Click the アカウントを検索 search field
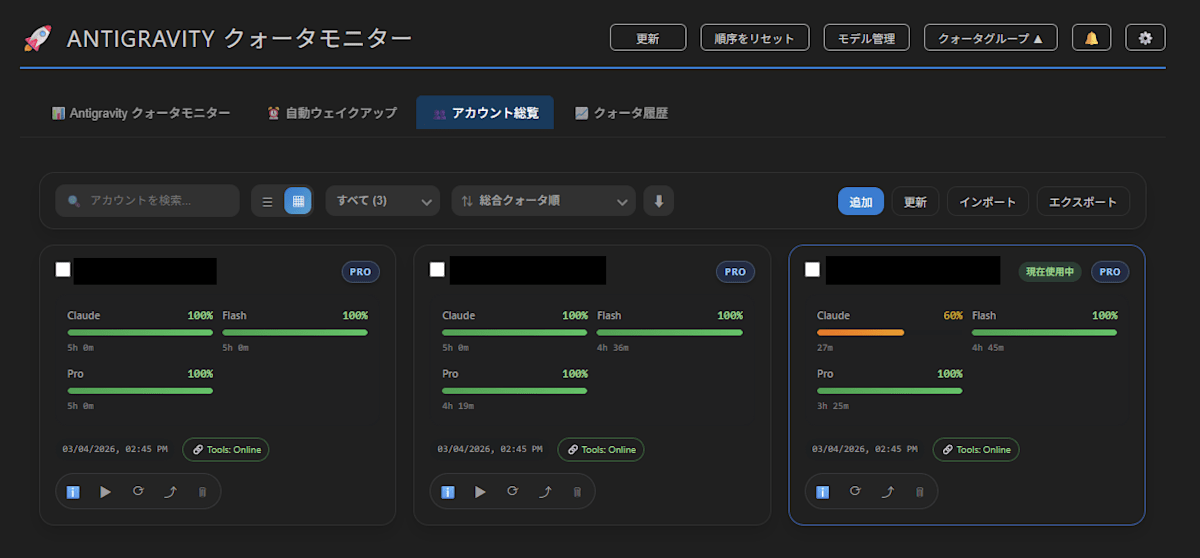The height and width of the screenshot is (558, 1200). [147, 201]
